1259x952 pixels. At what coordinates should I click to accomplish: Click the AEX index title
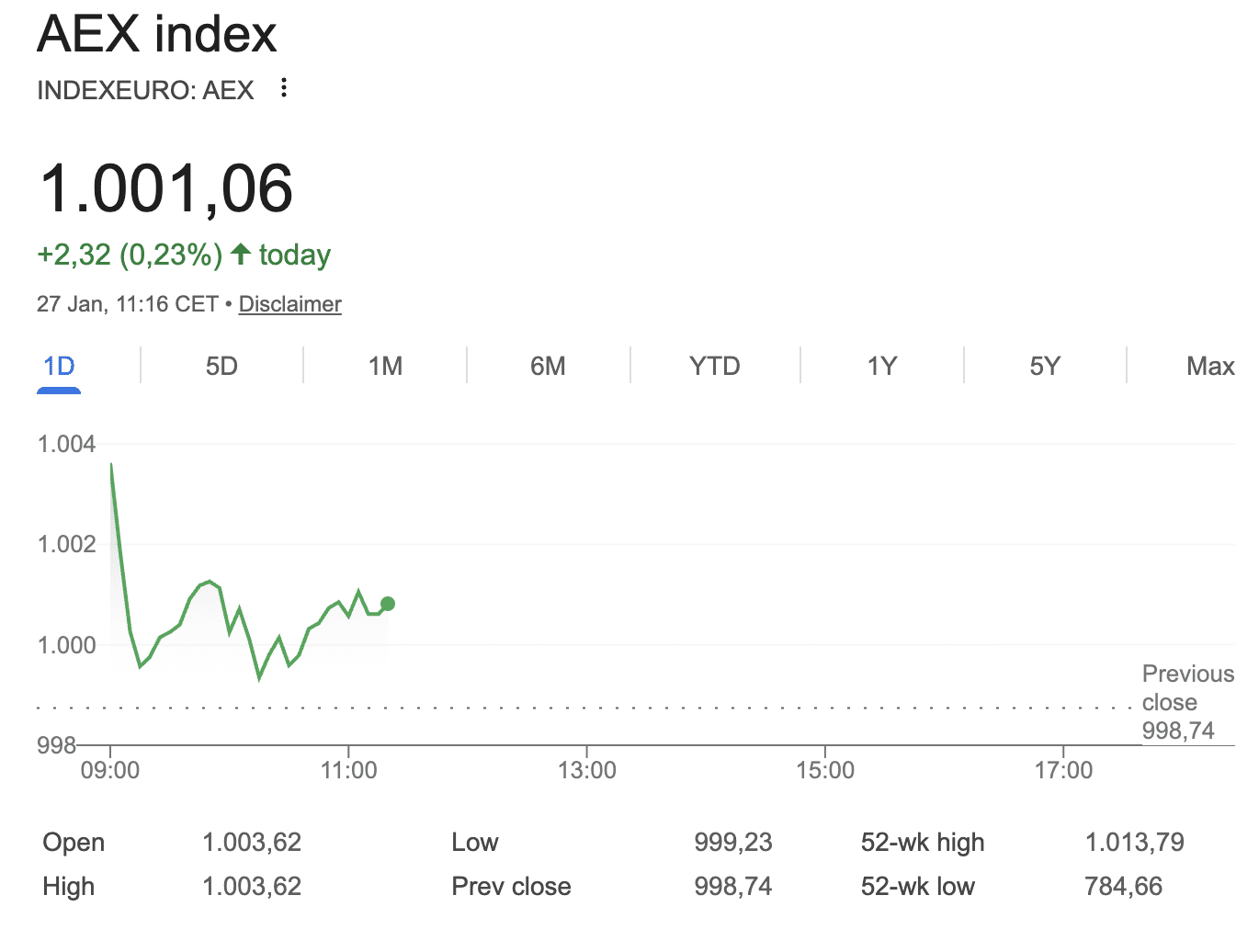(156, 35)
